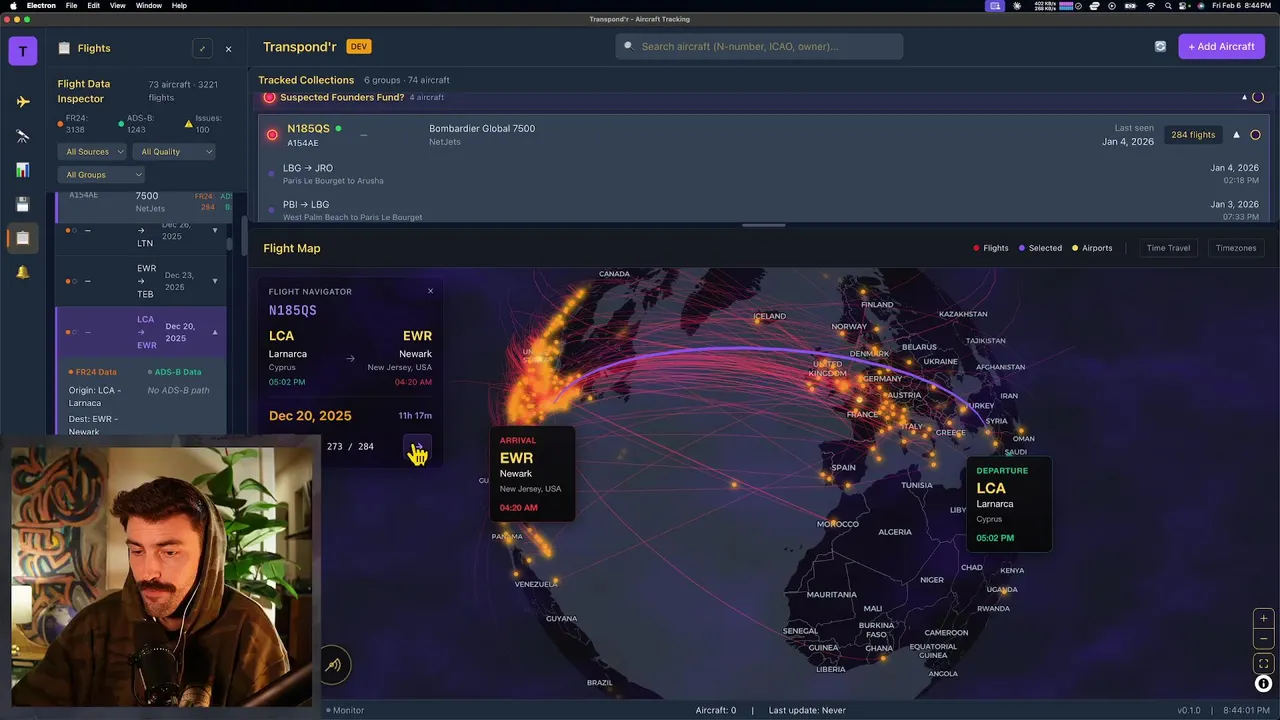Select the LBG → JRO flight

point(765,174)
